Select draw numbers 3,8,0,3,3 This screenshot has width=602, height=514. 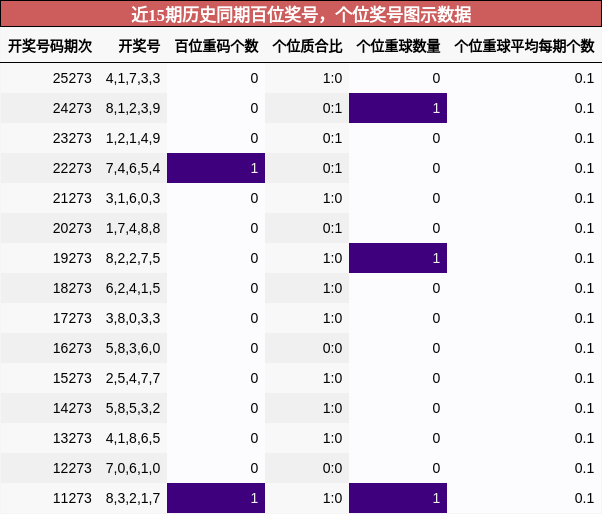[133, 318]
